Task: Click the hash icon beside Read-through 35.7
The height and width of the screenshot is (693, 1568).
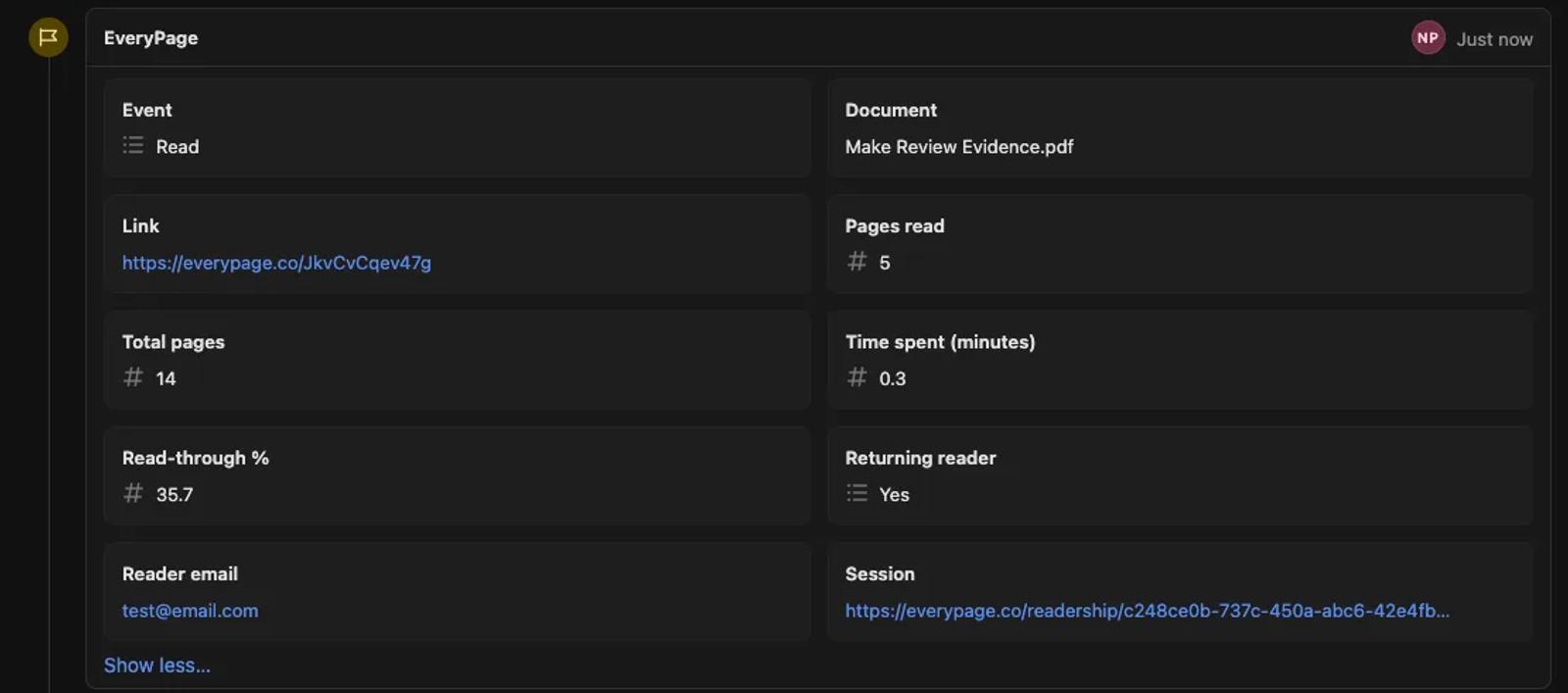Action: [133, 493]
